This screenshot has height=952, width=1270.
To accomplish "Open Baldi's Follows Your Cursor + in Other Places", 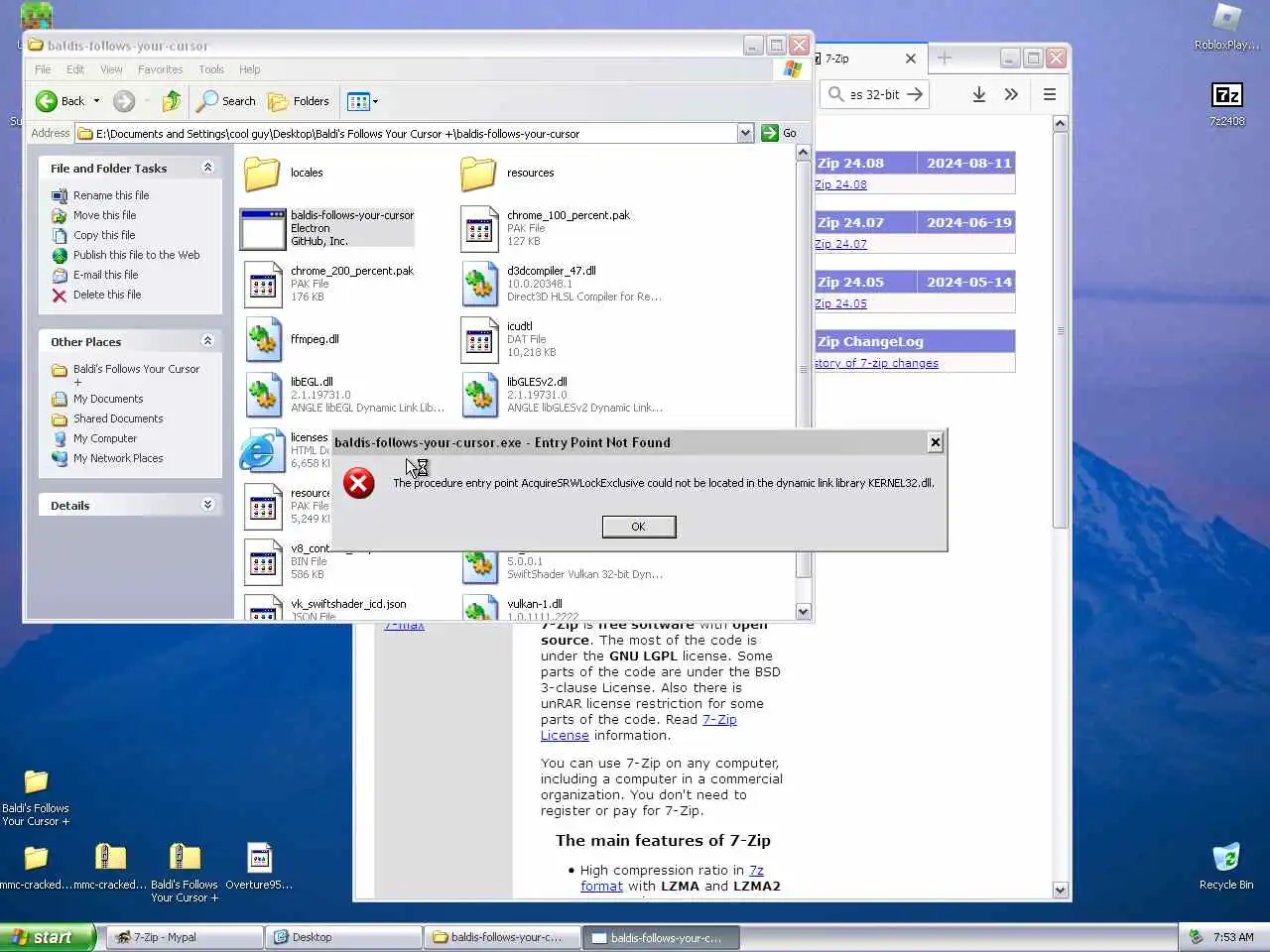I will point(136,375).
